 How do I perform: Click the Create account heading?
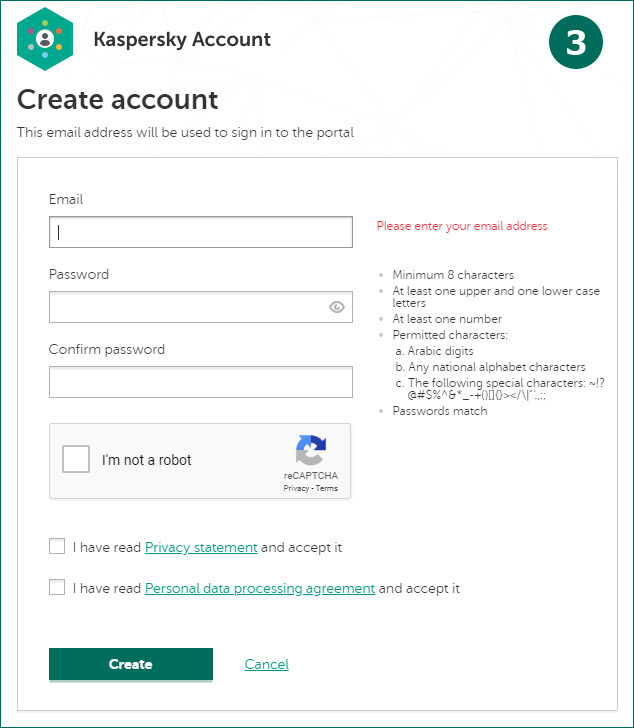click(x=118, y=100)
